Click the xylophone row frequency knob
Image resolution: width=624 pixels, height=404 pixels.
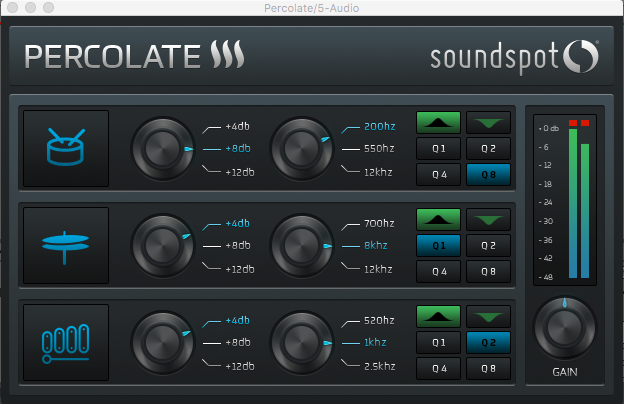tap(301, 343)
